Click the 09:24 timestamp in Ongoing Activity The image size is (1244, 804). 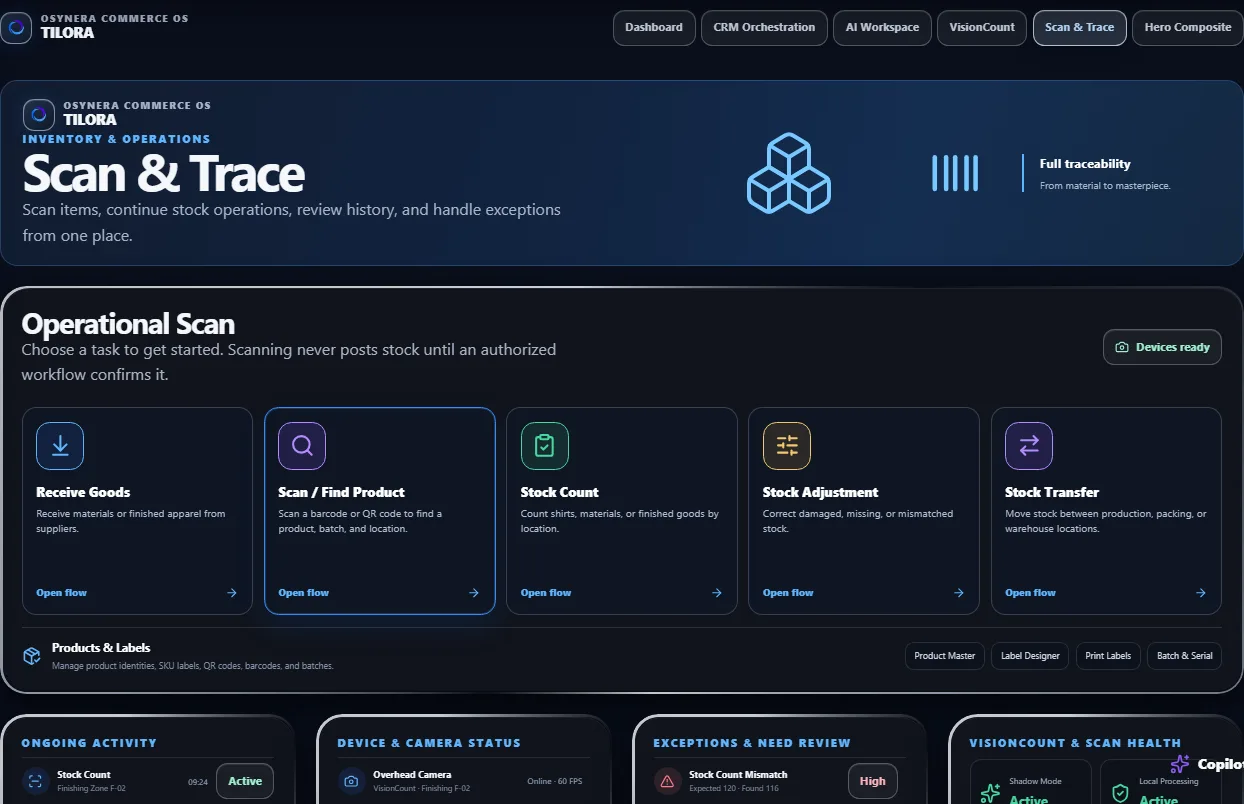tap(198, 781)
